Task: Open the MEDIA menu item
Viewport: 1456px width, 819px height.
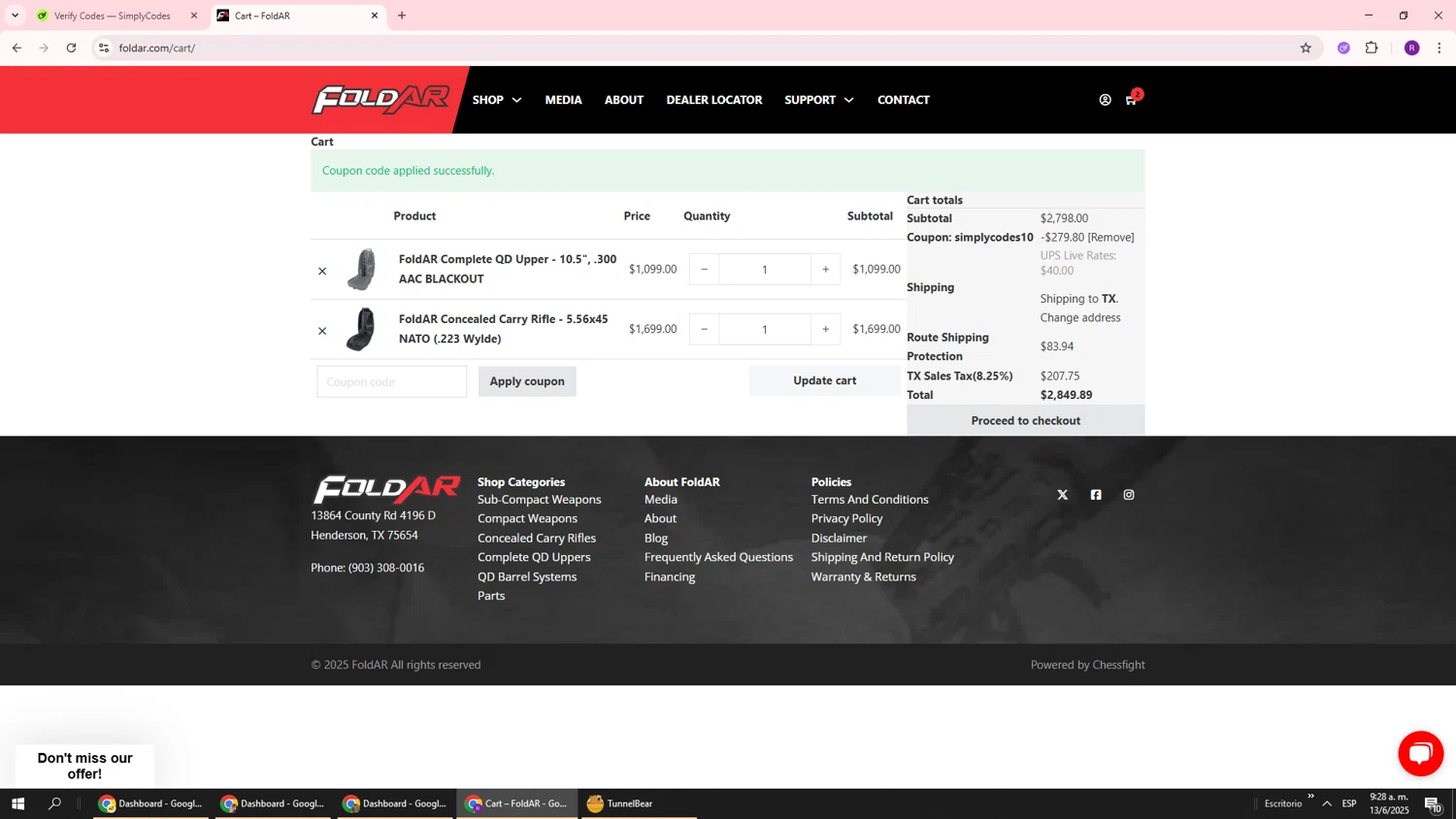Action: point(563,100)
